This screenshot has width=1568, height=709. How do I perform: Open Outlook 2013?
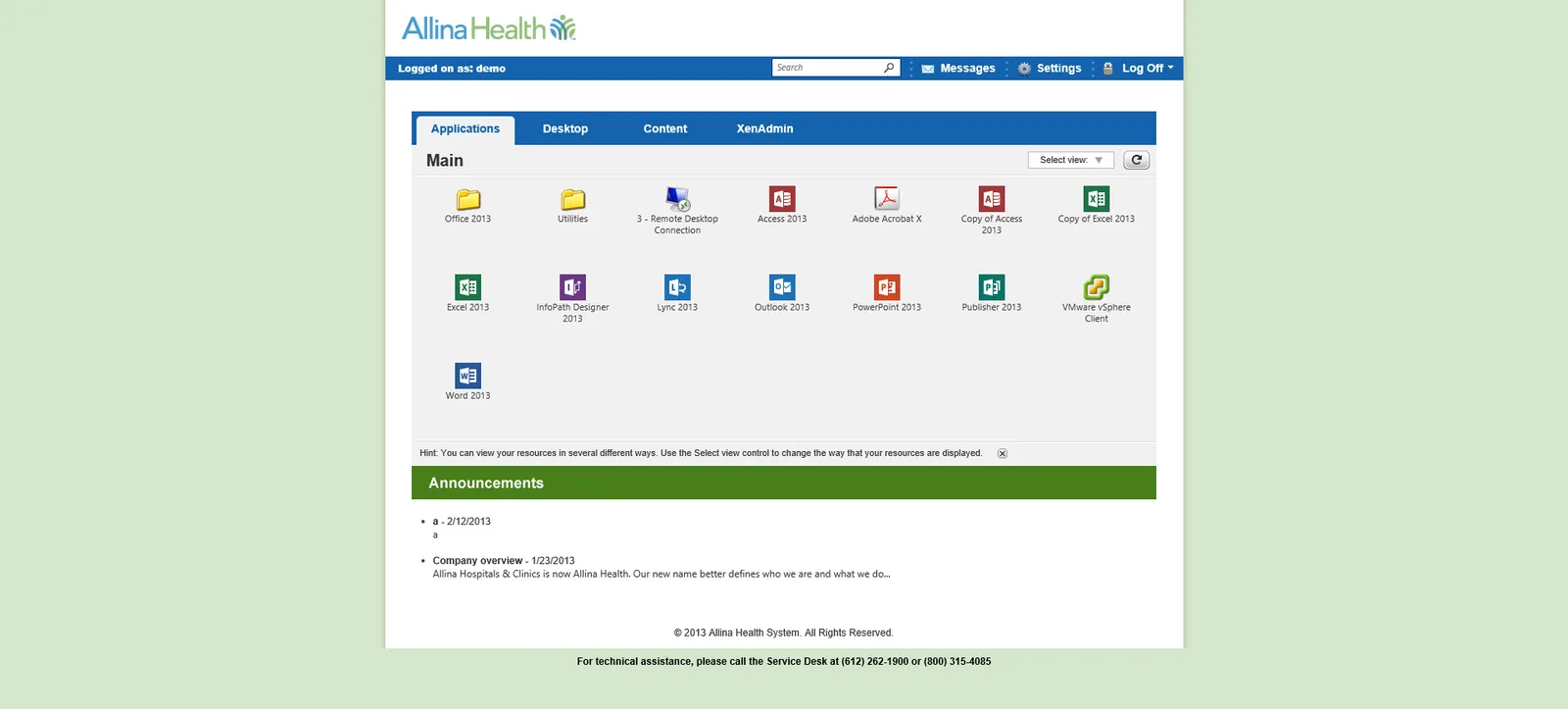click(782, 287)
